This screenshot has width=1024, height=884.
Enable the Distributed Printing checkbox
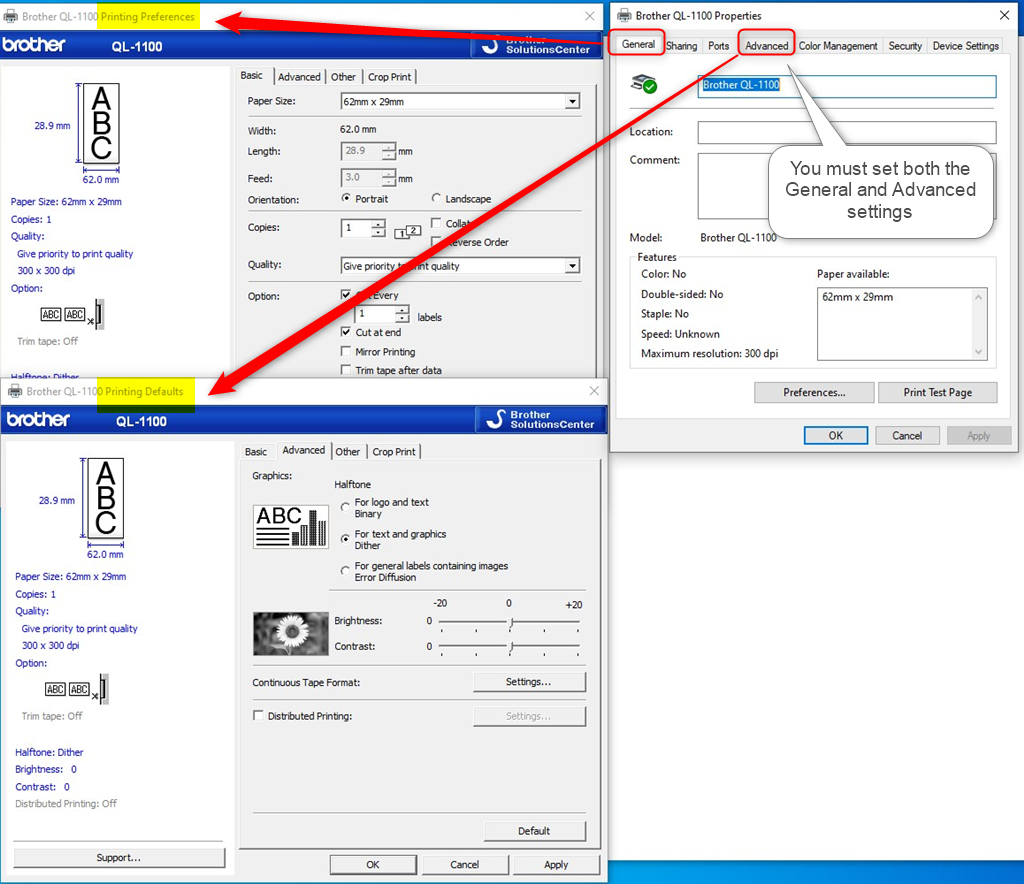click(259, 716)
